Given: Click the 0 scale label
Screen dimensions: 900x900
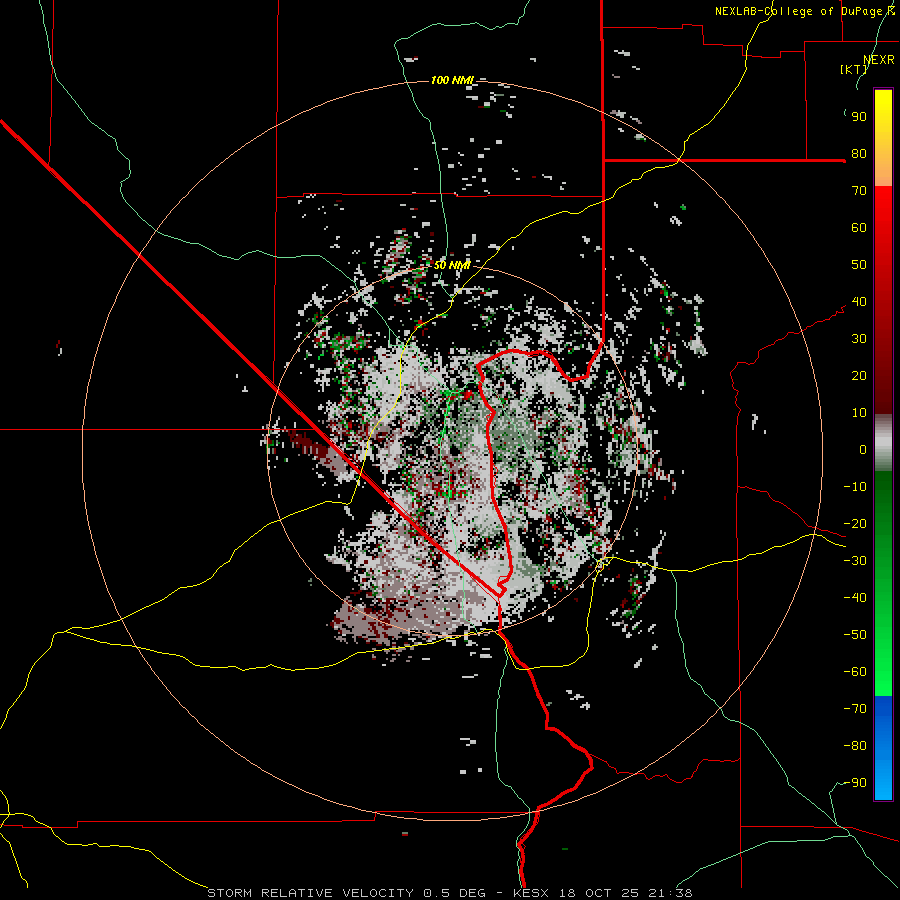Looking at the screenshot, I should point(863,450).
